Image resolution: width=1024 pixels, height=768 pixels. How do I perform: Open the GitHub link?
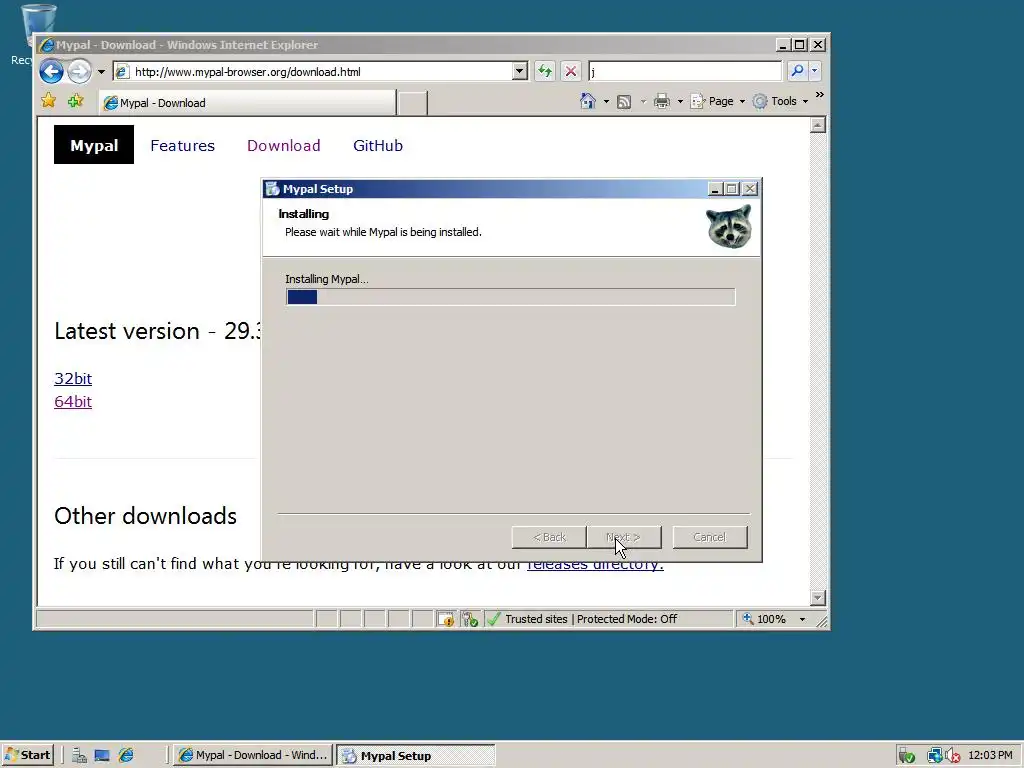coord(377,146)
